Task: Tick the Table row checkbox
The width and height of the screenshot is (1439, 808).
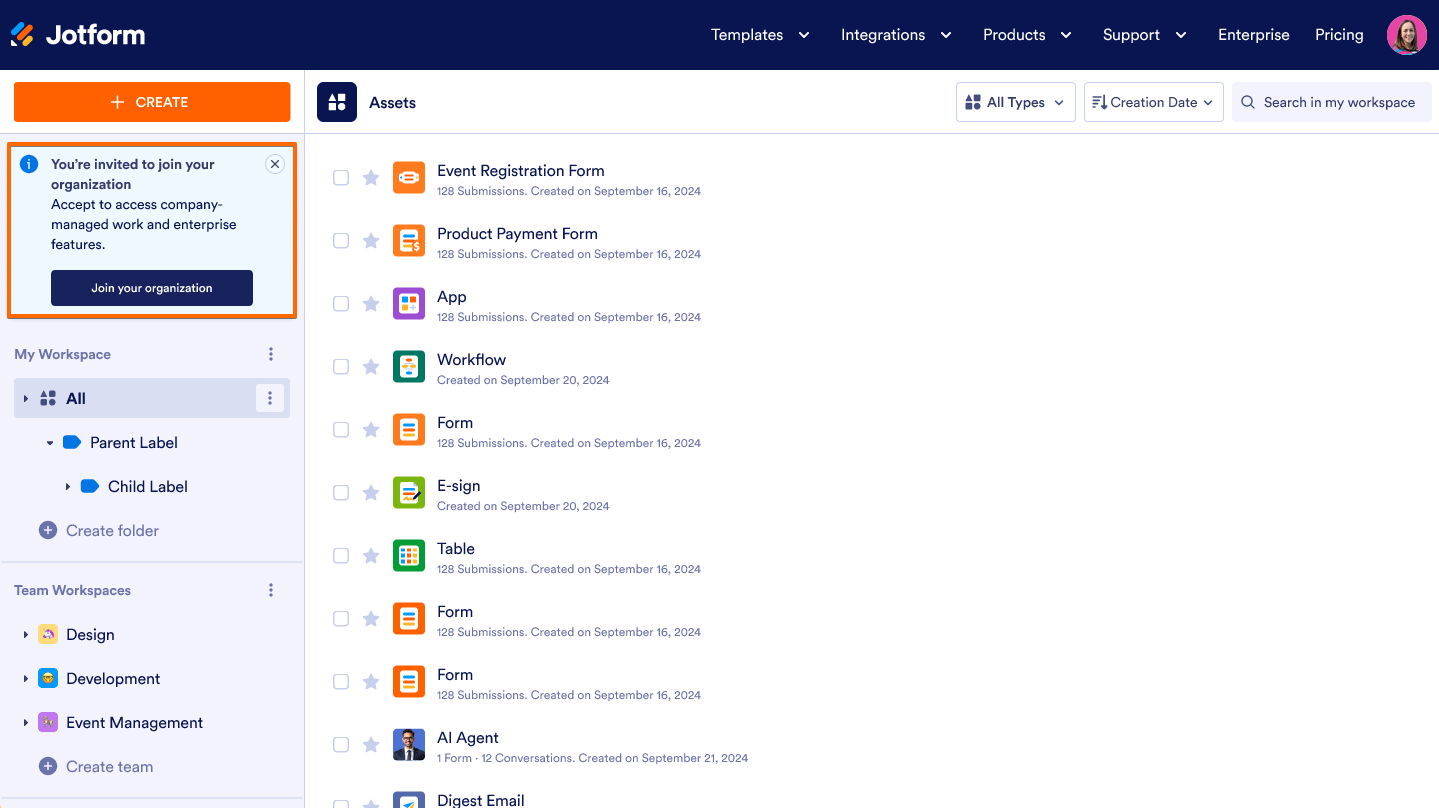Action: pyautogui.click(x=341, y=556)
